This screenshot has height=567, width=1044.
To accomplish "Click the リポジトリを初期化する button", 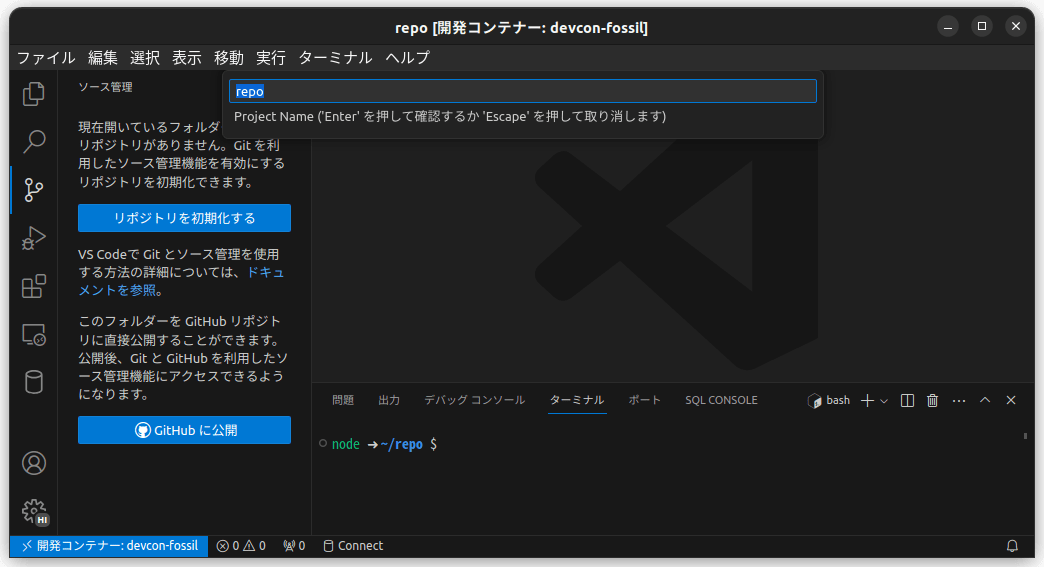I will pos(184,218).
